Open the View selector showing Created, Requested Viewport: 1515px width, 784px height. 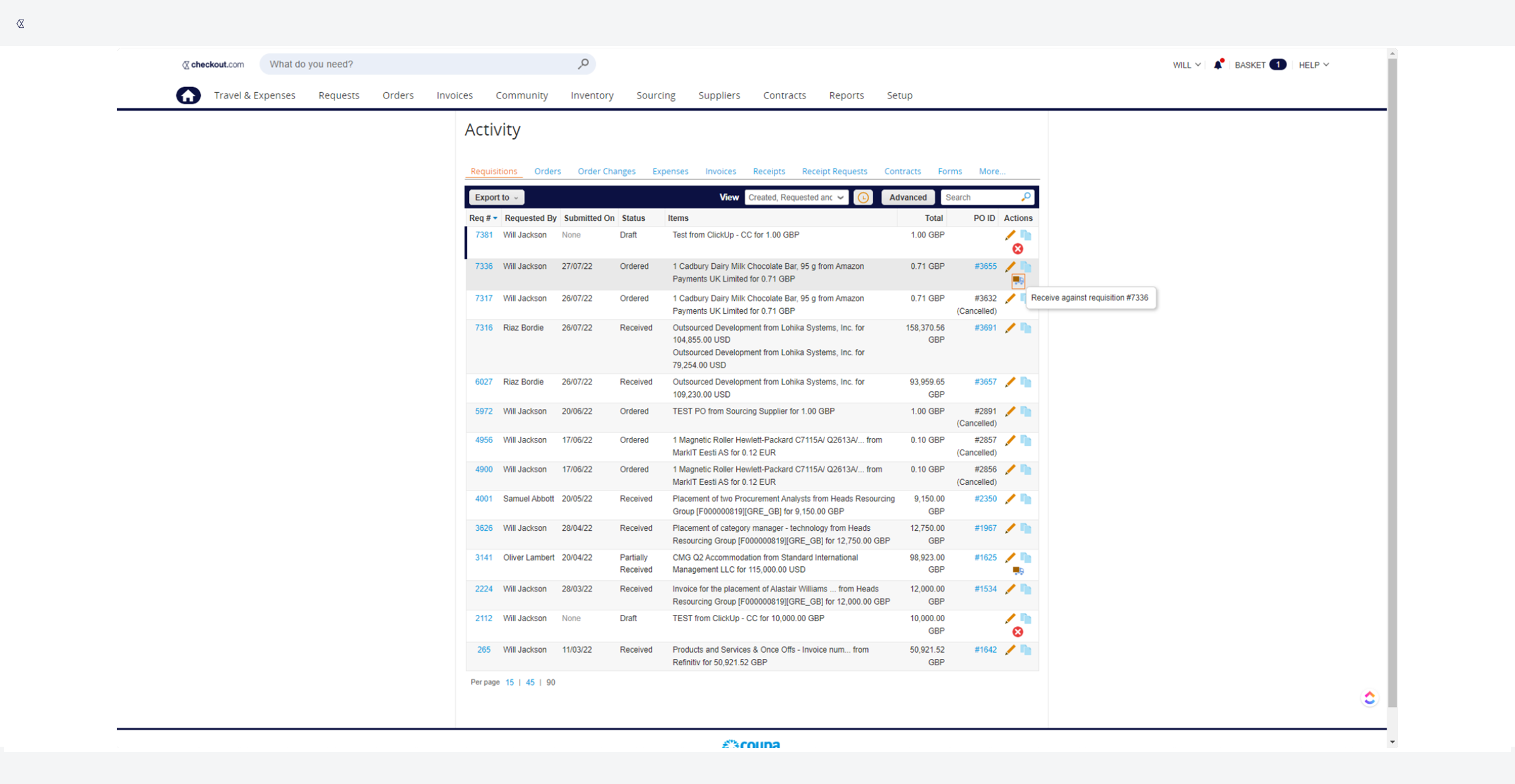796,198
